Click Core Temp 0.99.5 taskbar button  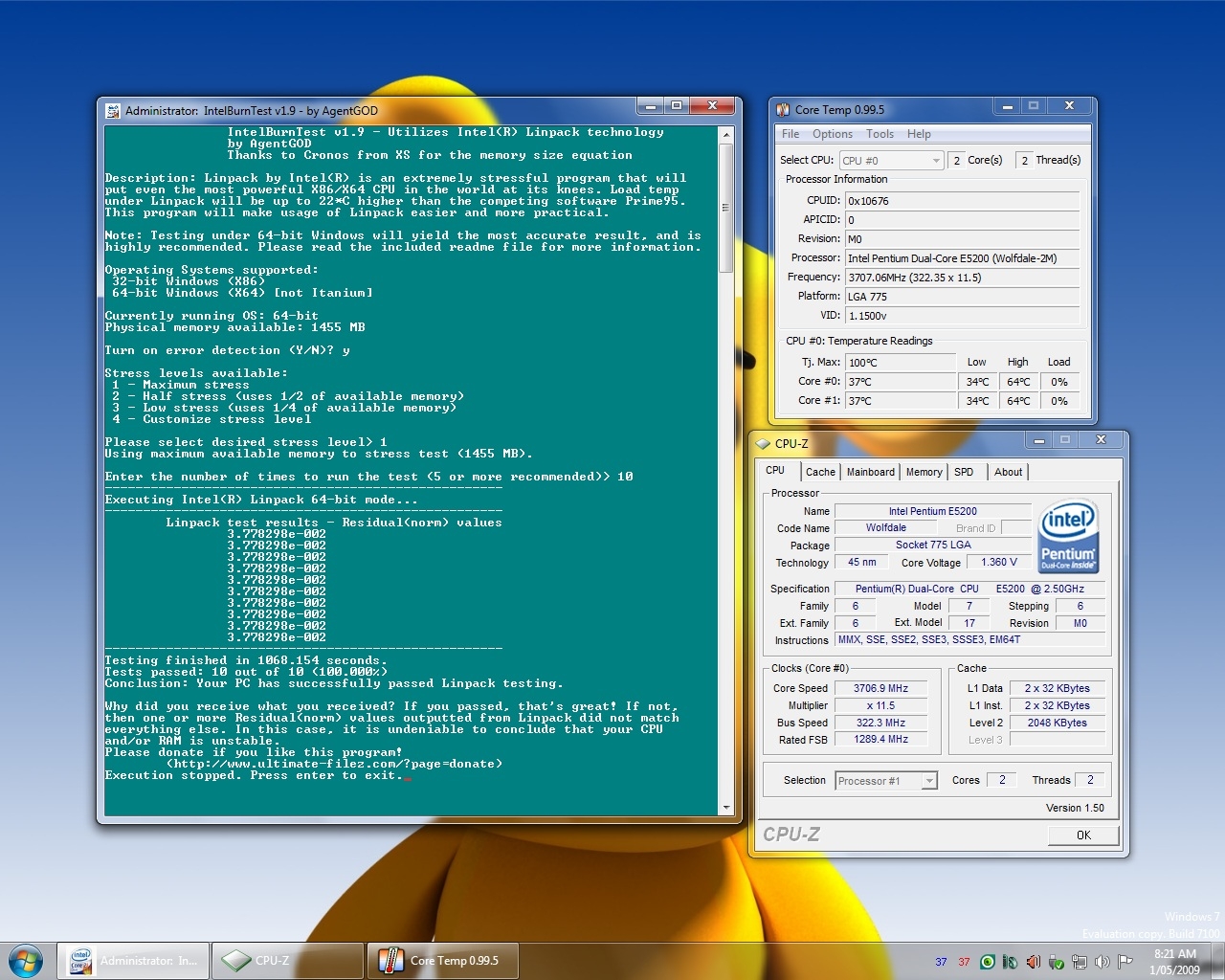(443, 961)
